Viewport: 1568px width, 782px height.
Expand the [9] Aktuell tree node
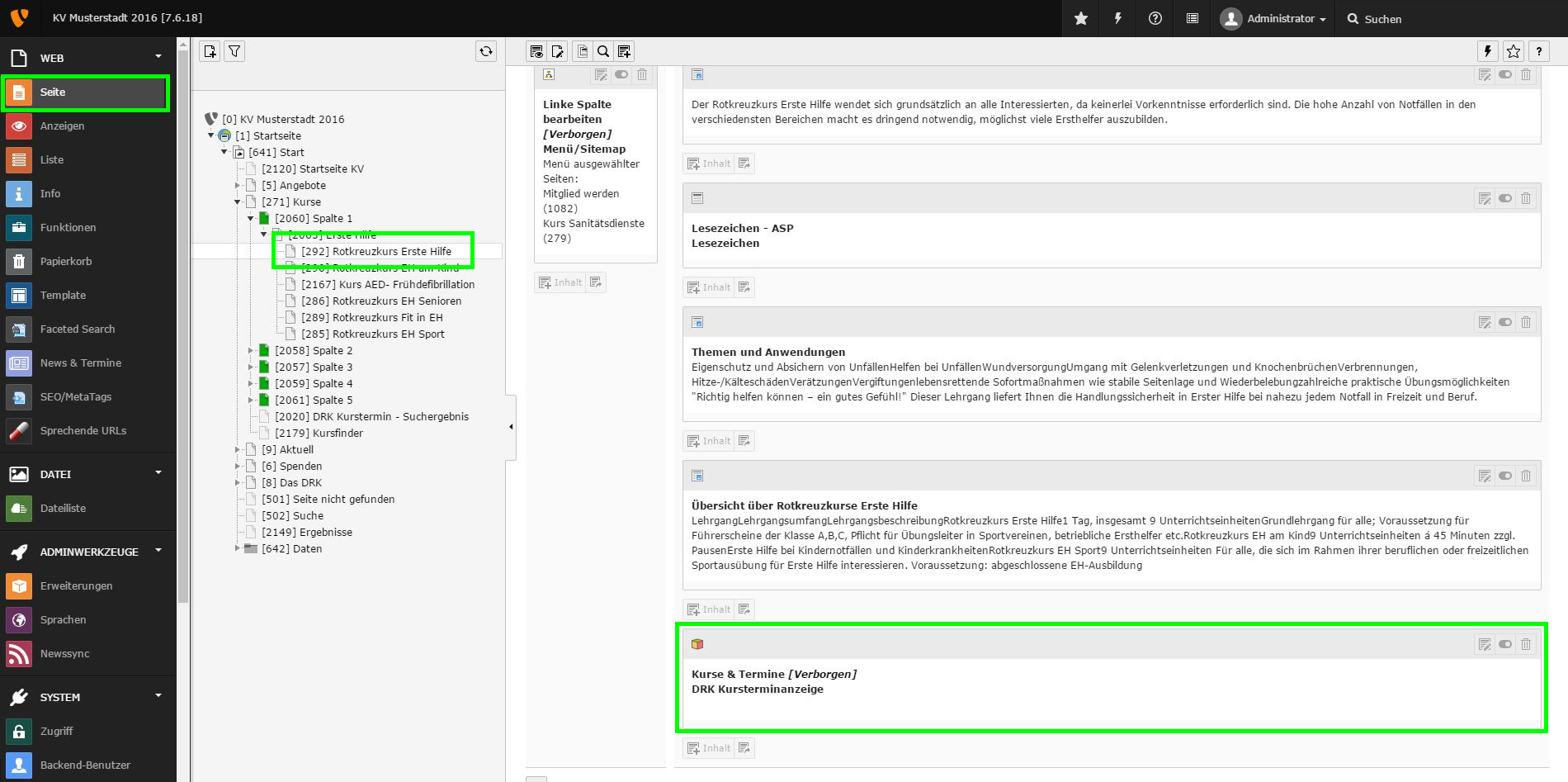[238, 449]
